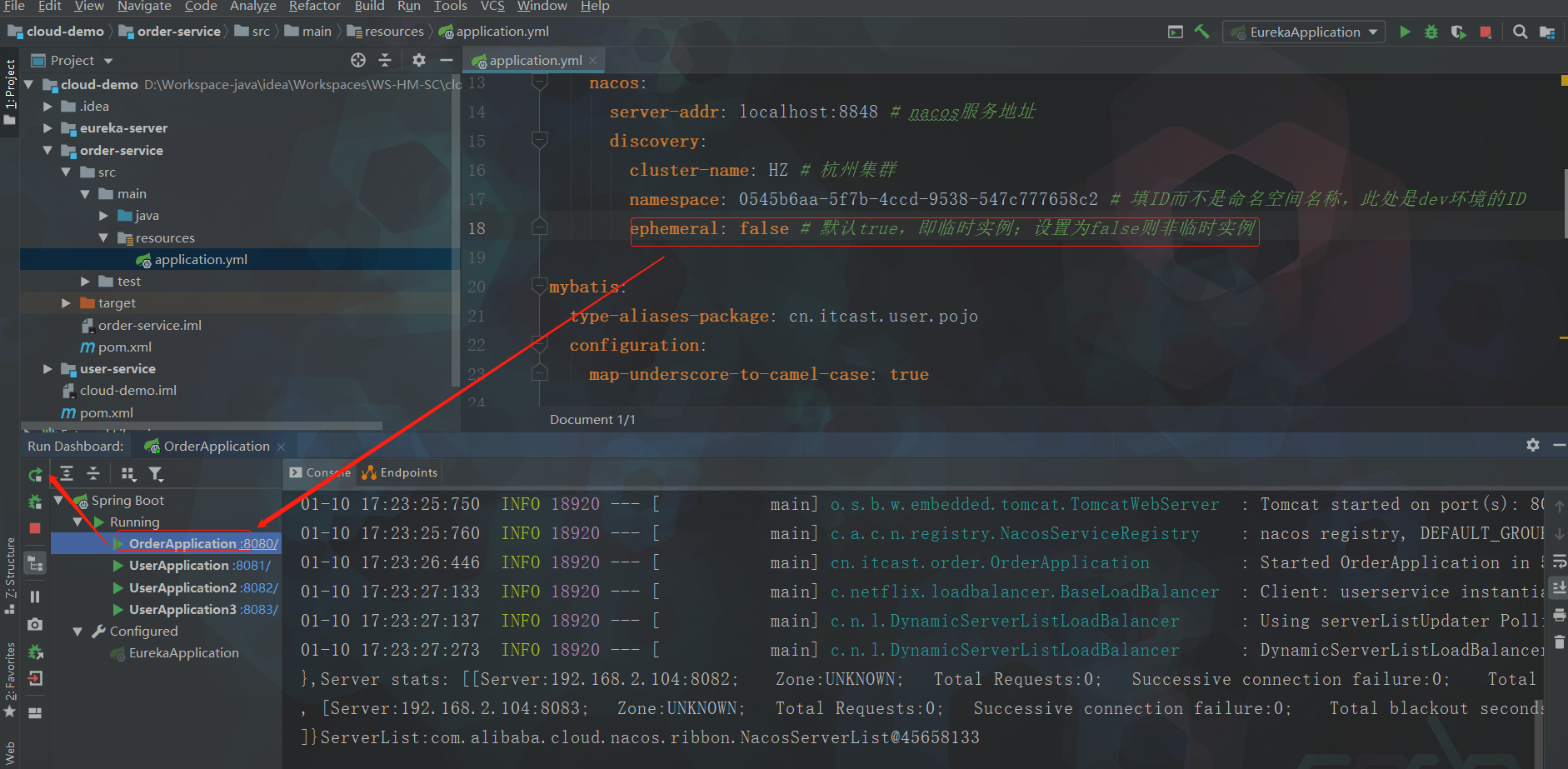This screenshot has width=1568, height=769.
Task: Run with Coverage from the top toolbar
Action: pyautogui.click(x=1458, y=32)
